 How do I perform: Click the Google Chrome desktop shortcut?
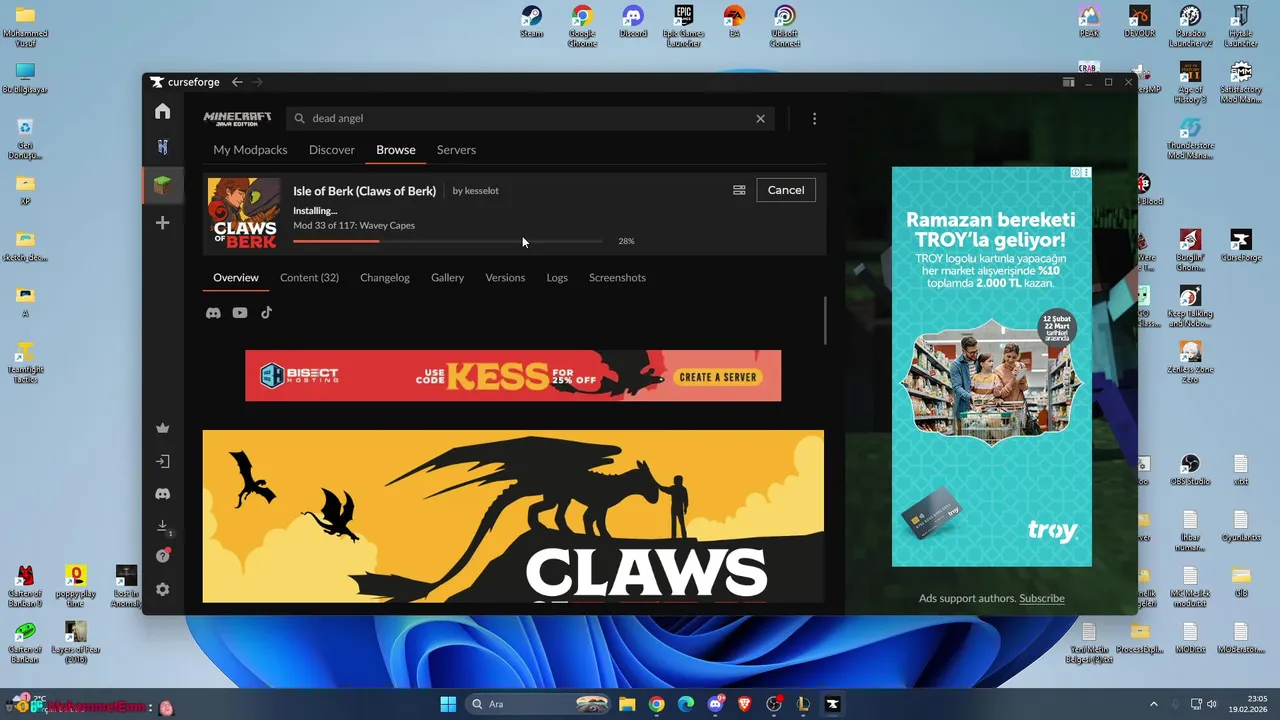582,25
